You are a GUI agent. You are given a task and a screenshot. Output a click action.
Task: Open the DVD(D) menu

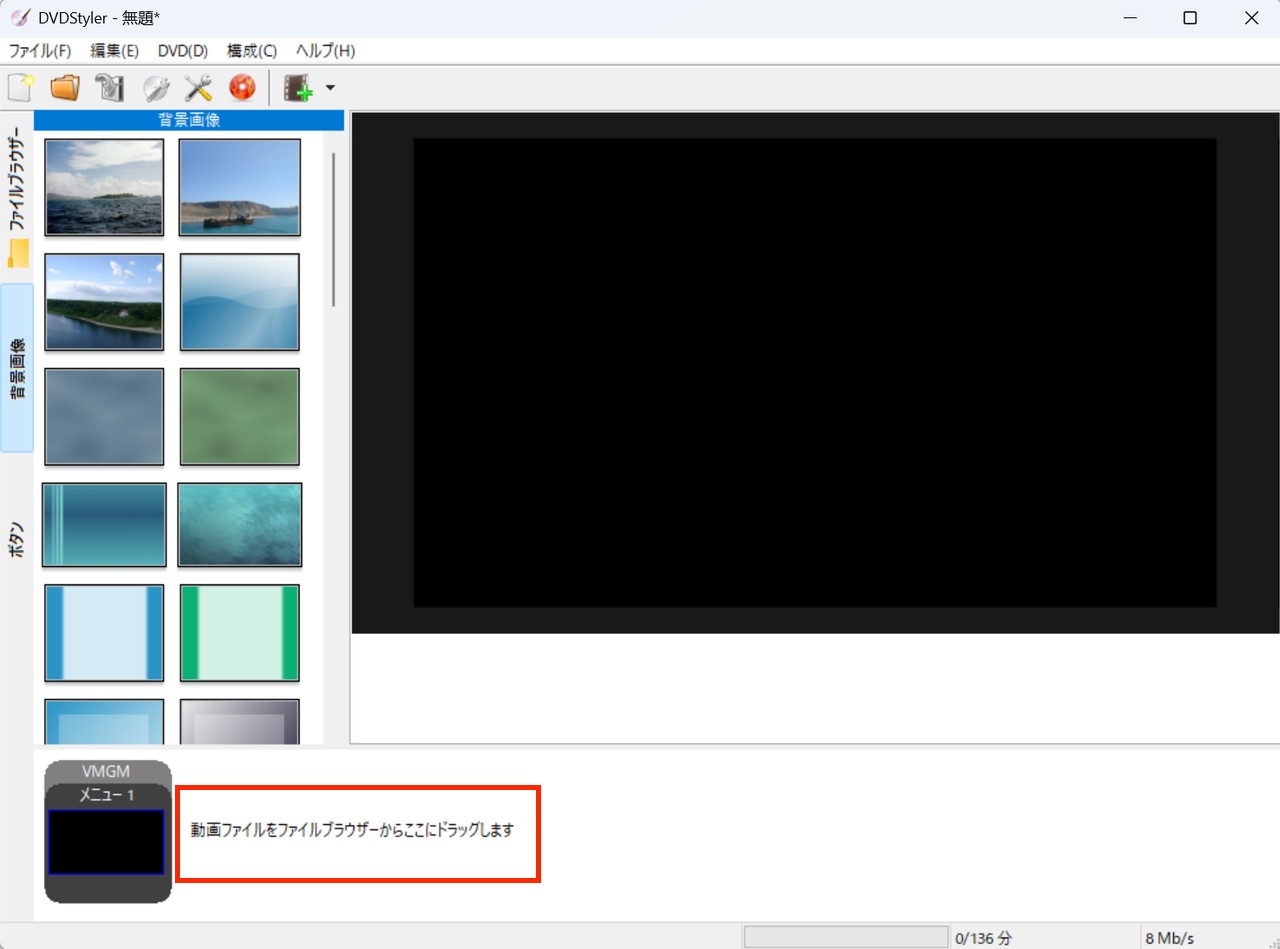[183, 51]
